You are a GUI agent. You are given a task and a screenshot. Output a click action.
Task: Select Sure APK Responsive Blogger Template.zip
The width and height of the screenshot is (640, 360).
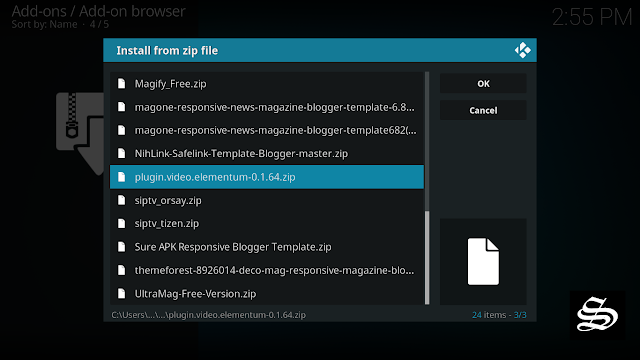click(x=267, y=247)
